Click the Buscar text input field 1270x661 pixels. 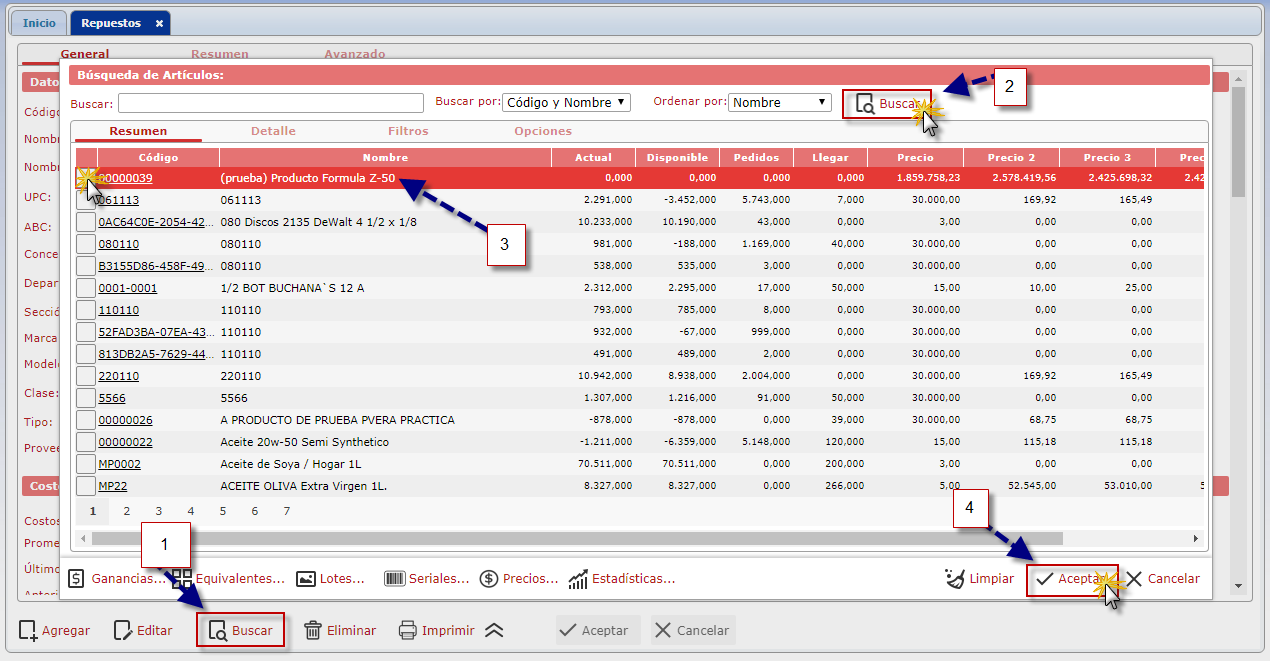271,103
